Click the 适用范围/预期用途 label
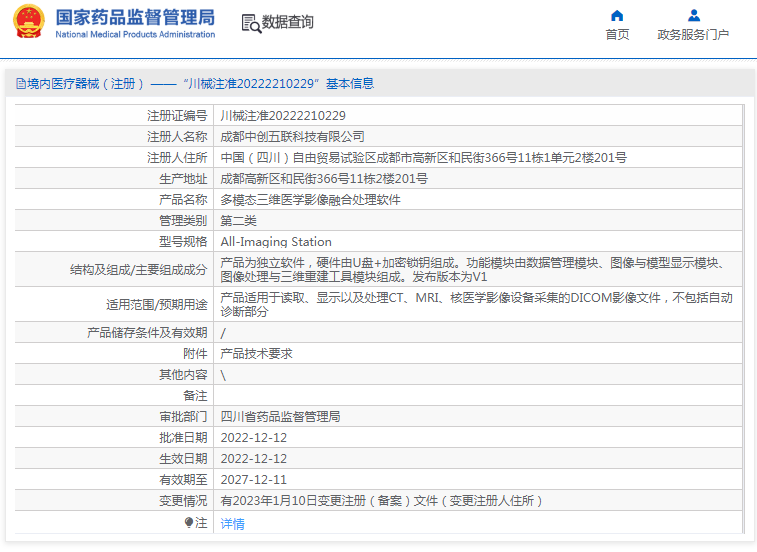The image size is (757, 552). (157, 304)
